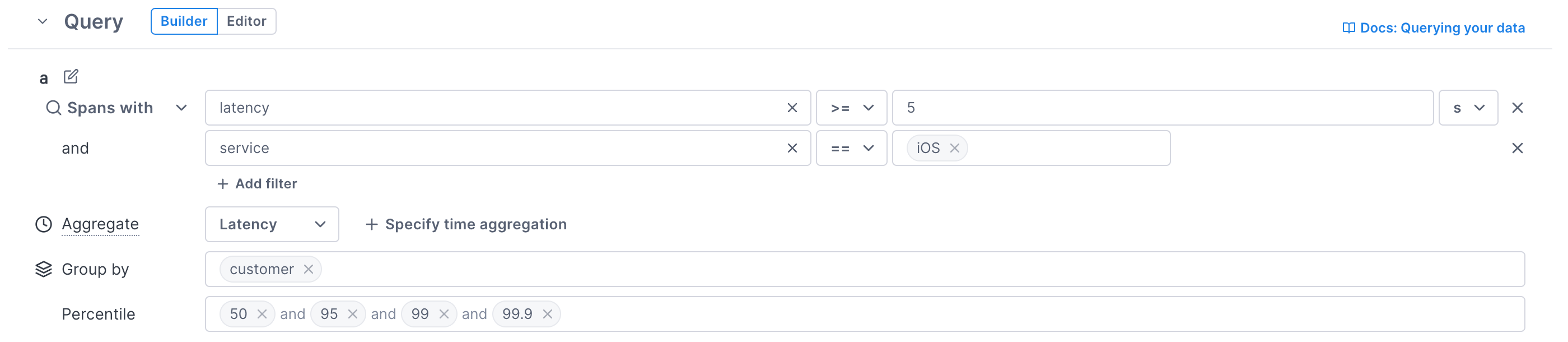Remove the service filter row
The image size is (1568, 342).
pos(1517,148)
